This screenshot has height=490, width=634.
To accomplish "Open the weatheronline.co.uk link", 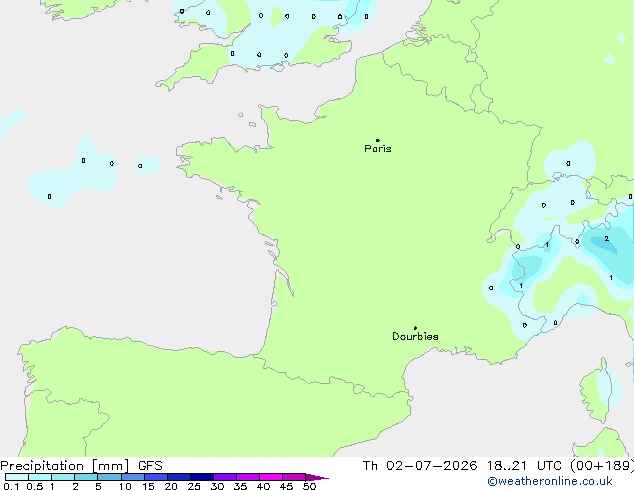I will (550, 481).
